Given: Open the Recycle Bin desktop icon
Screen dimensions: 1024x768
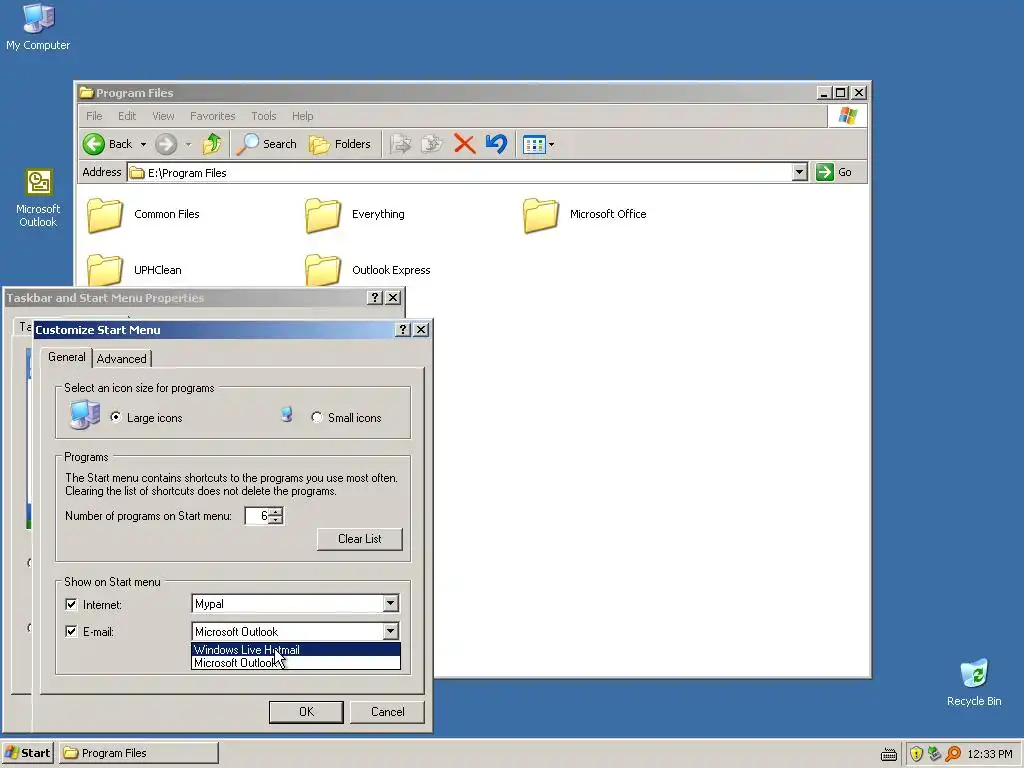Looking at the screenshot, I should pos(974,682).
